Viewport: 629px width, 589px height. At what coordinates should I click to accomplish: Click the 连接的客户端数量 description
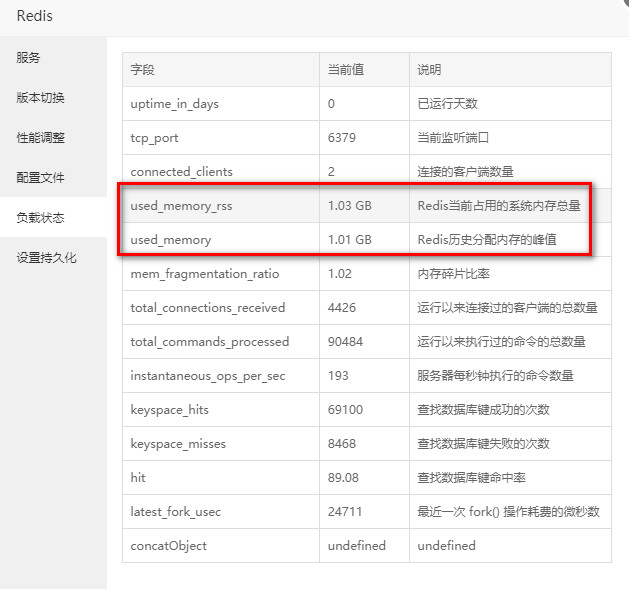click(x=465, y=172)
